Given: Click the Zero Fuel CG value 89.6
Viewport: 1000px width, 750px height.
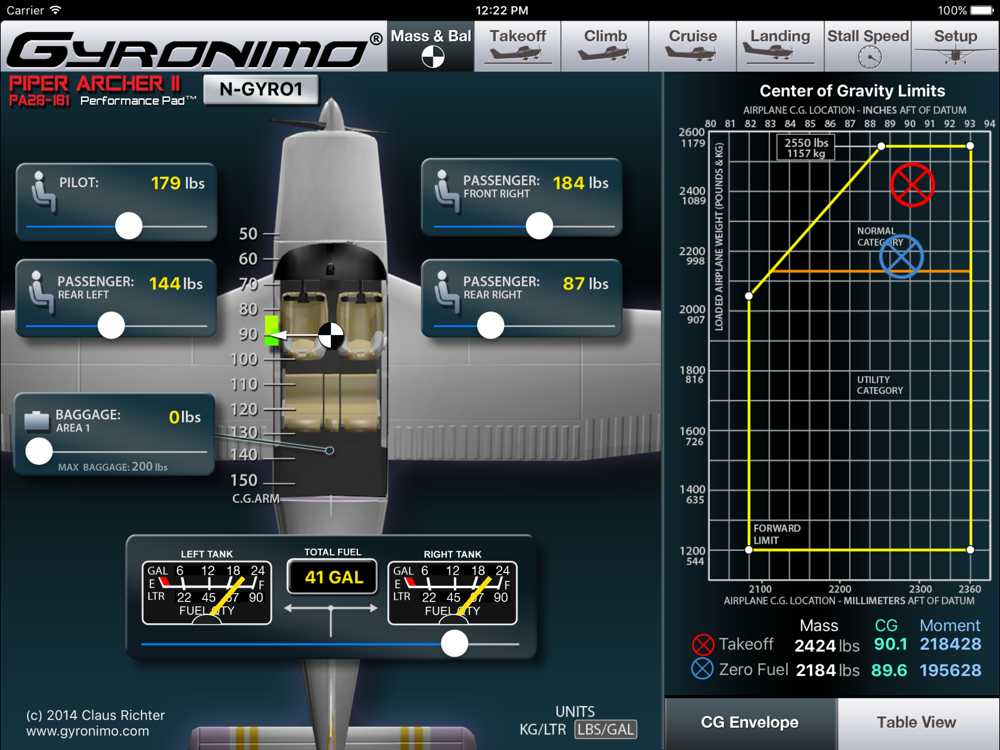Looking at the screenshot, I should tap(890, 670).
